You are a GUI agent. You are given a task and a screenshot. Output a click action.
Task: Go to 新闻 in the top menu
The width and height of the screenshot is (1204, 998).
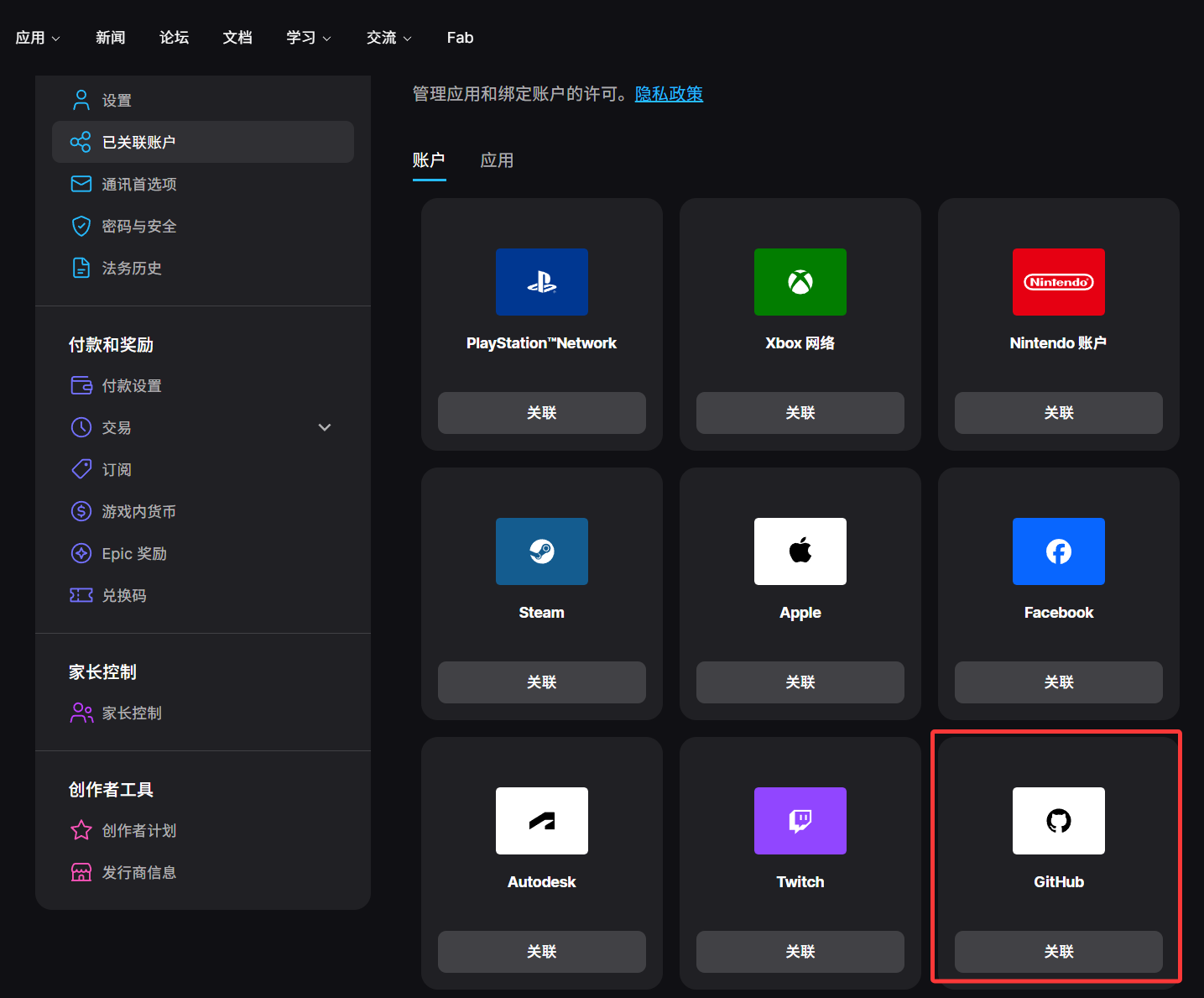coord(111,38)
